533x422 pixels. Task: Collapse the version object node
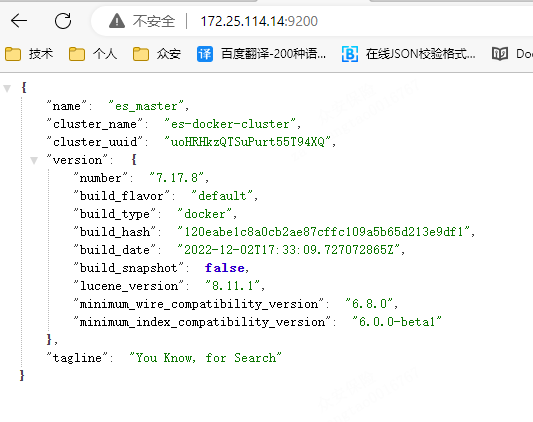34,160
